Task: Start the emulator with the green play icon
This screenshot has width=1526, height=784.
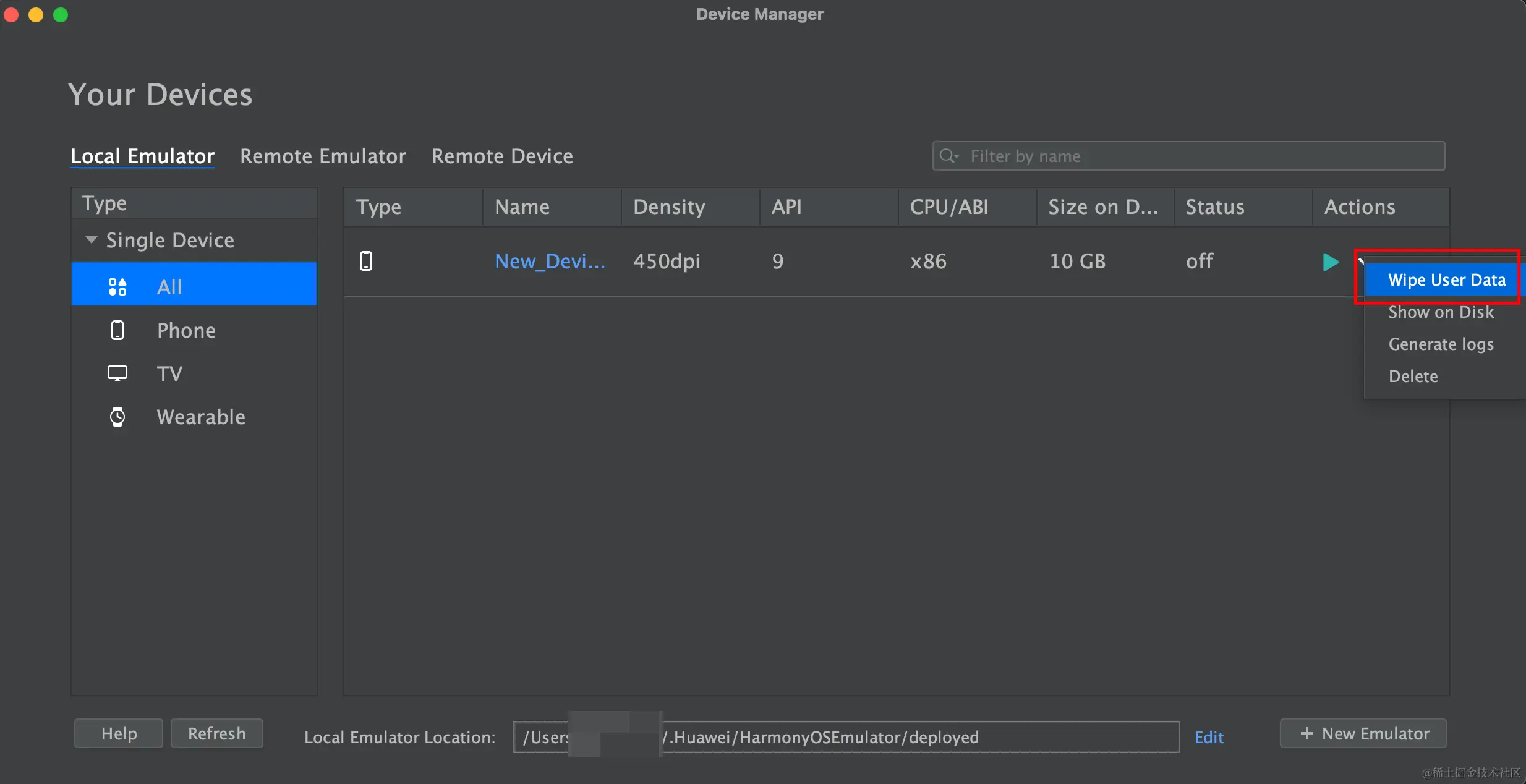Action: click(x=1330, y=262)
